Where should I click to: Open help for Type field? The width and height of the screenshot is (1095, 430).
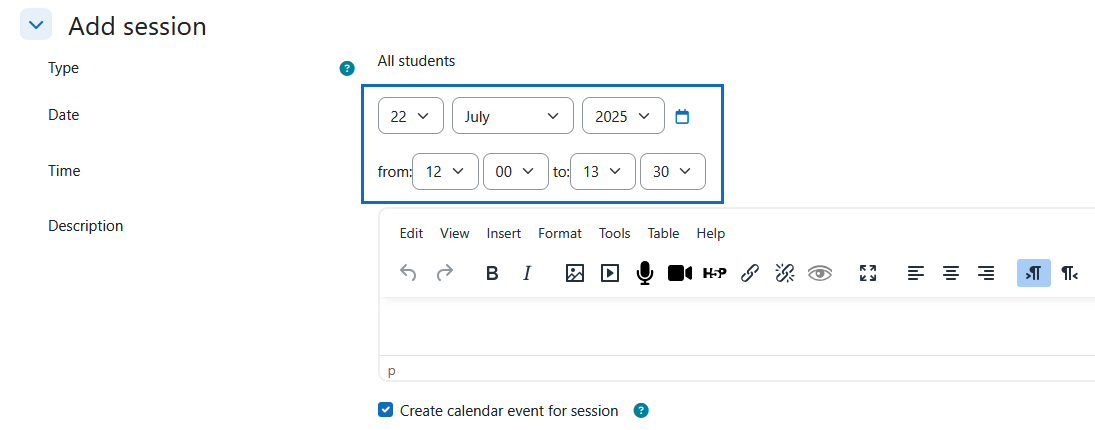point(347,68)
